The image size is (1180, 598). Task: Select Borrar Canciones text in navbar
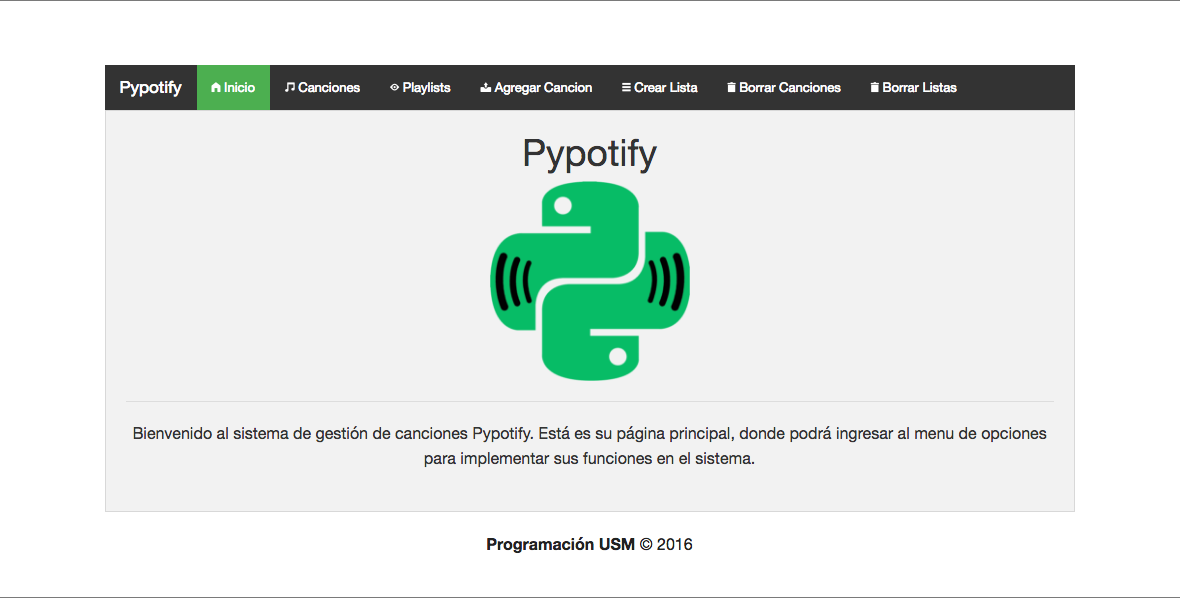pos(790,88)
